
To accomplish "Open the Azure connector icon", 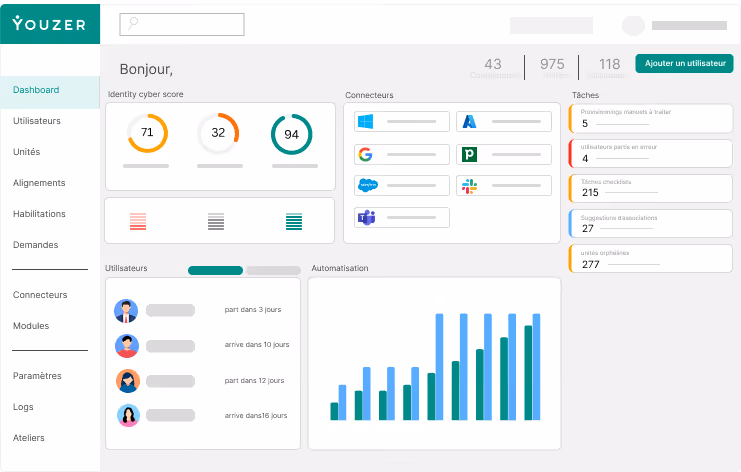I will pos(469,121).
